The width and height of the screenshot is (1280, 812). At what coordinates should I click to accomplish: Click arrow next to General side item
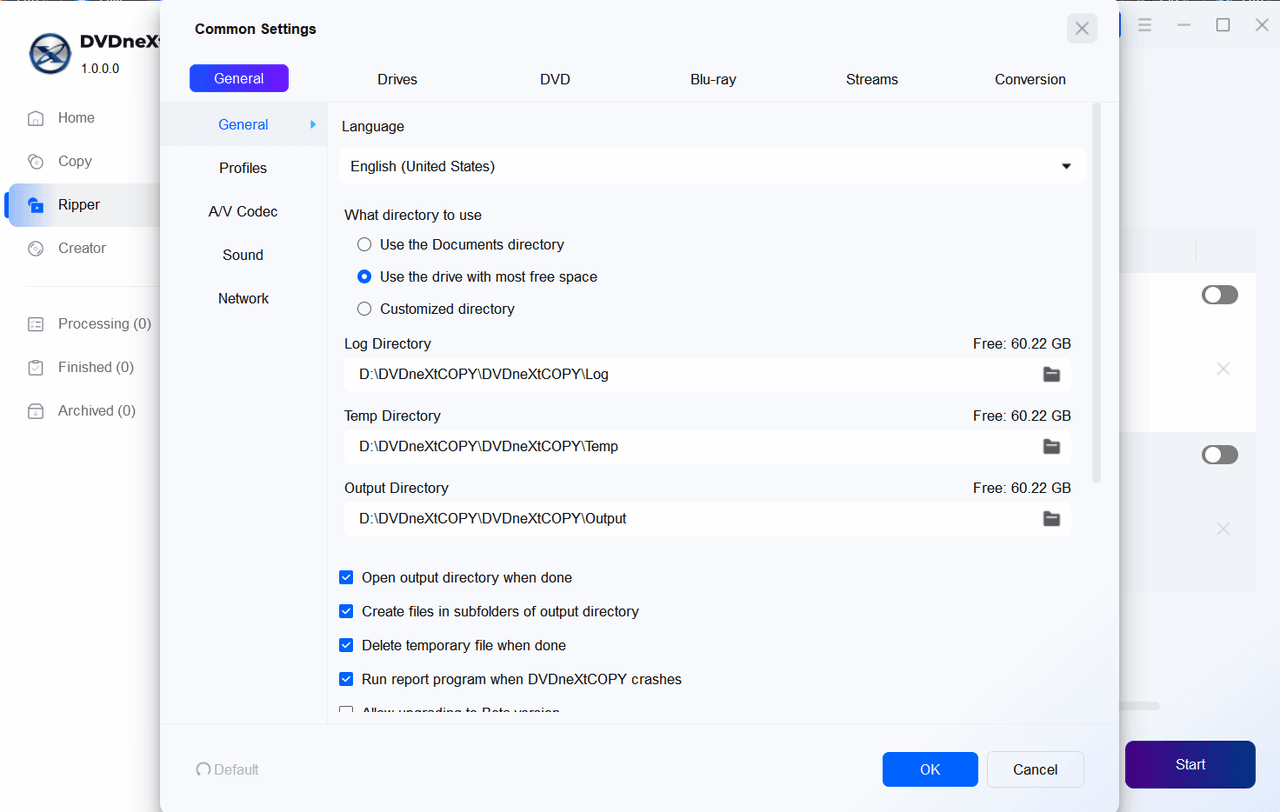(313, 125)
